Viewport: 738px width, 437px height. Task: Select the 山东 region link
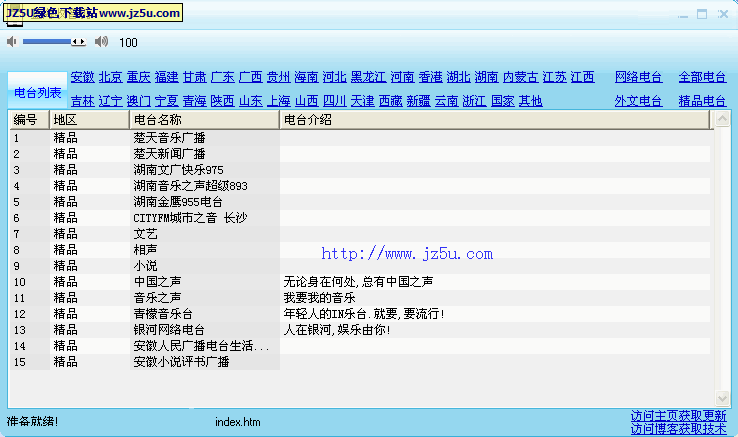tap(251, 101)
